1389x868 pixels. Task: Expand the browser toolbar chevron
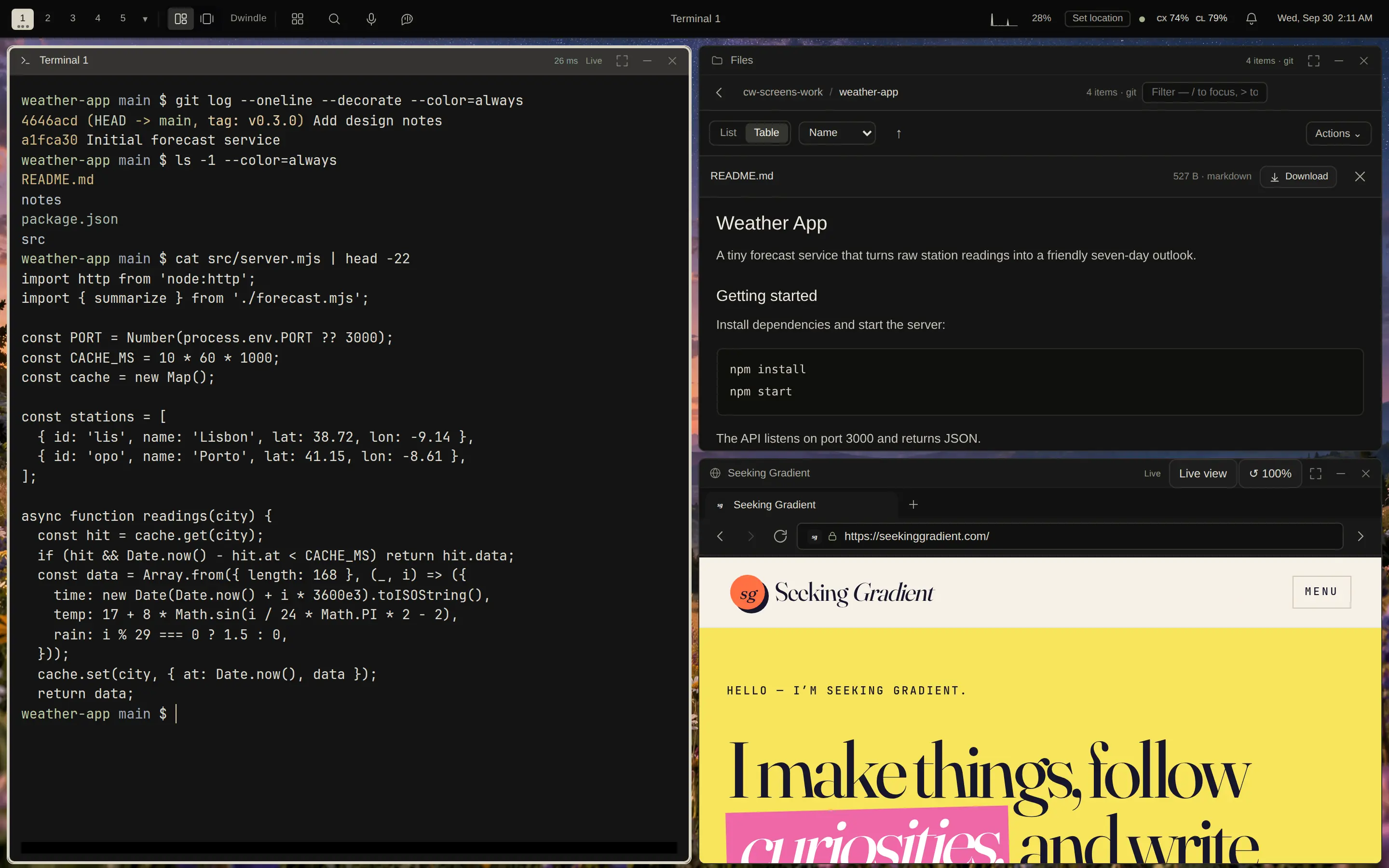[x=1360, y=536]
